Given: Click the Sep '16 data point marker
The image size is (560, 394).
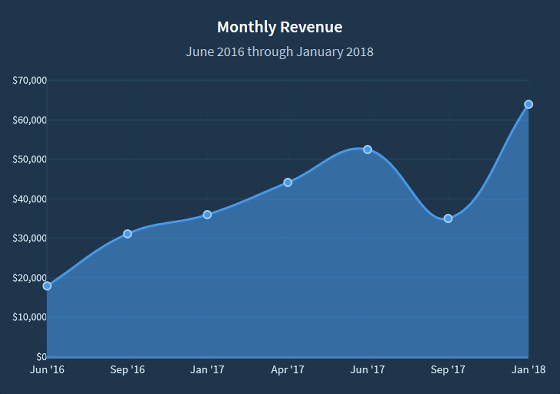Looking at the screenshot, I should click(x=128, y=234).
